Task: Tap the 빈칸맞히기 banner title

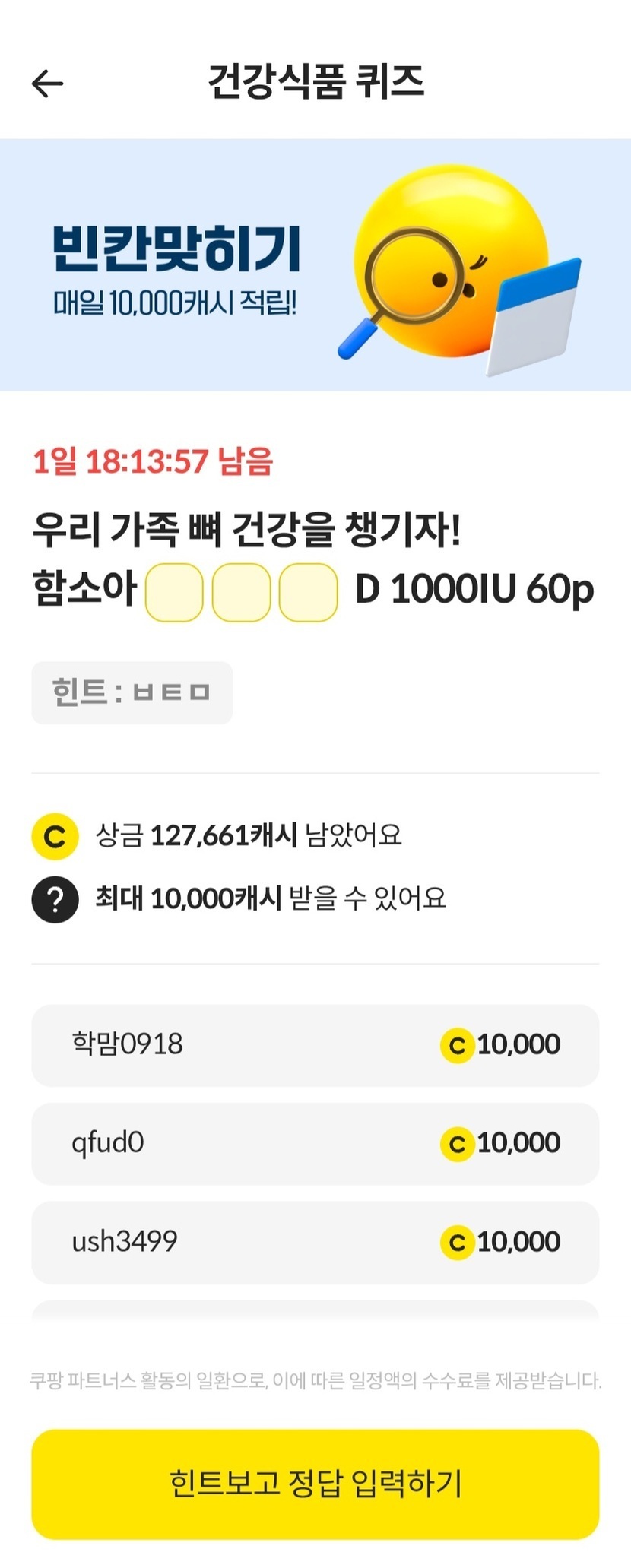Action: (176, 249)
